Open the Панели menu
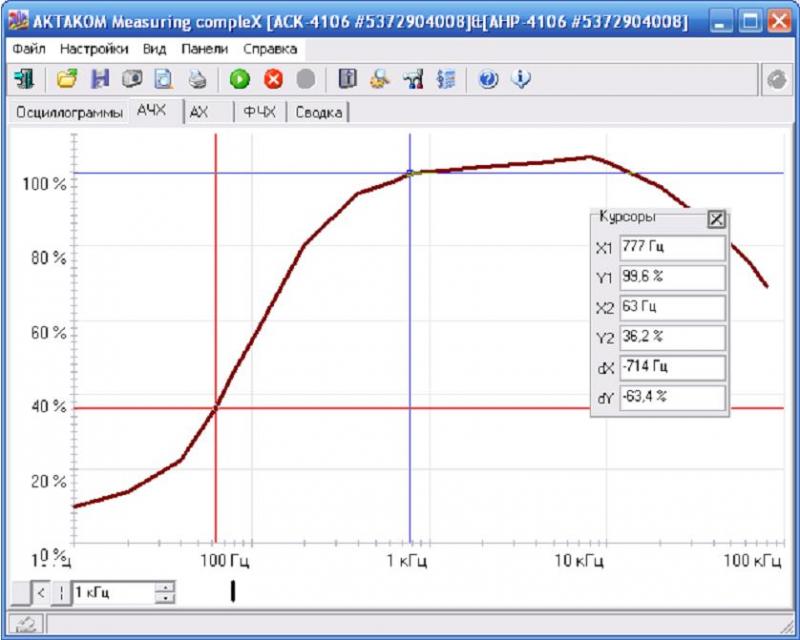The image size is (800, 640). (x=205, y=48)
